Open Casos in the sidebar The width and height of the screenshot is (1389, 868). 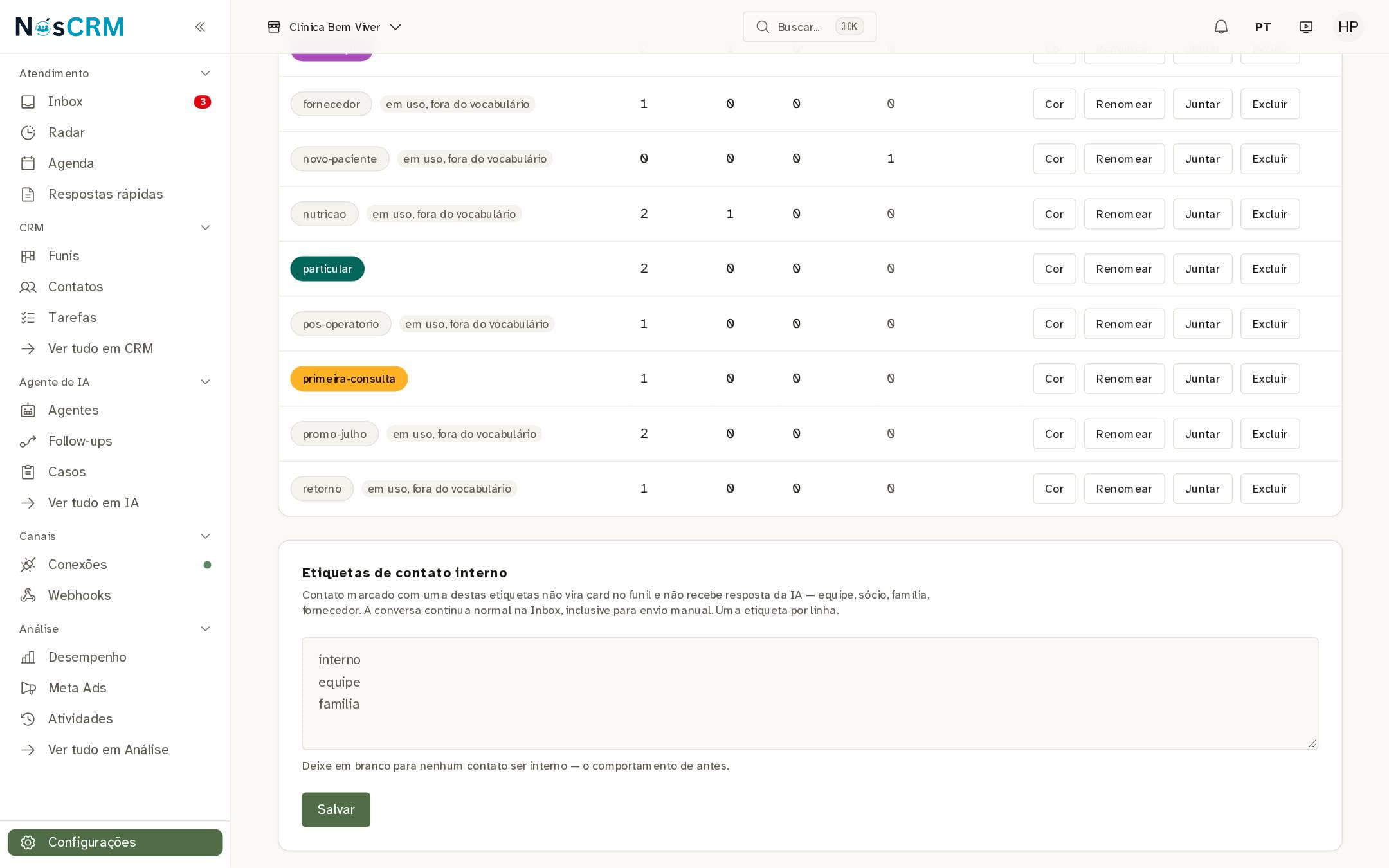coord(115,472)
